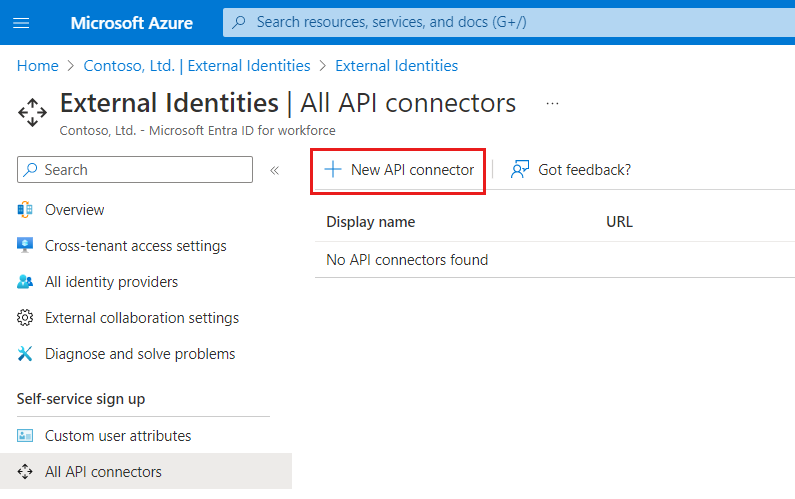Click the Custom user attributes card icon
This screenshot has height=499, width=795.
pyautogui.click(x=25, y=436)
